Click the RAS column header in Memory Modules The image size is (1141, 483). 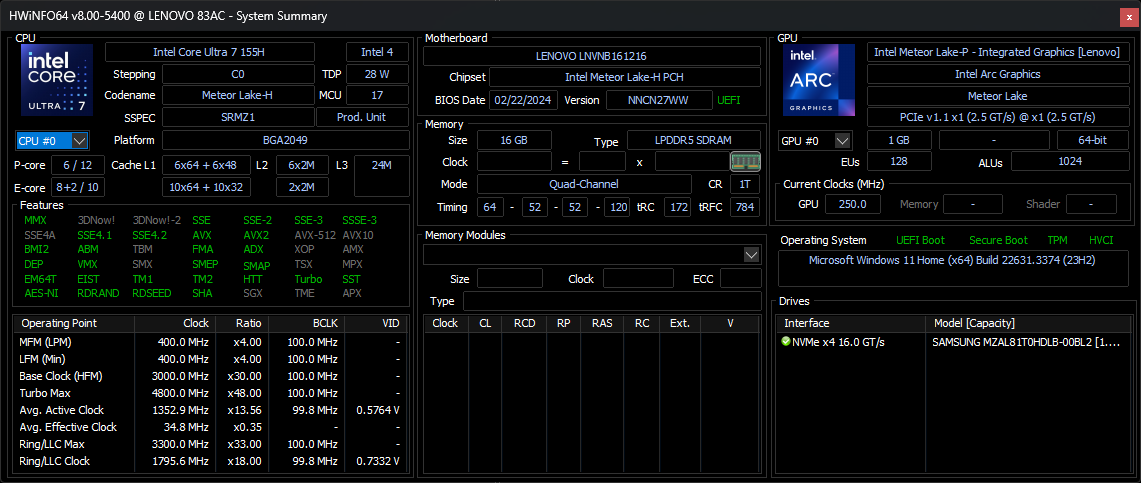(x=601, y=323)
